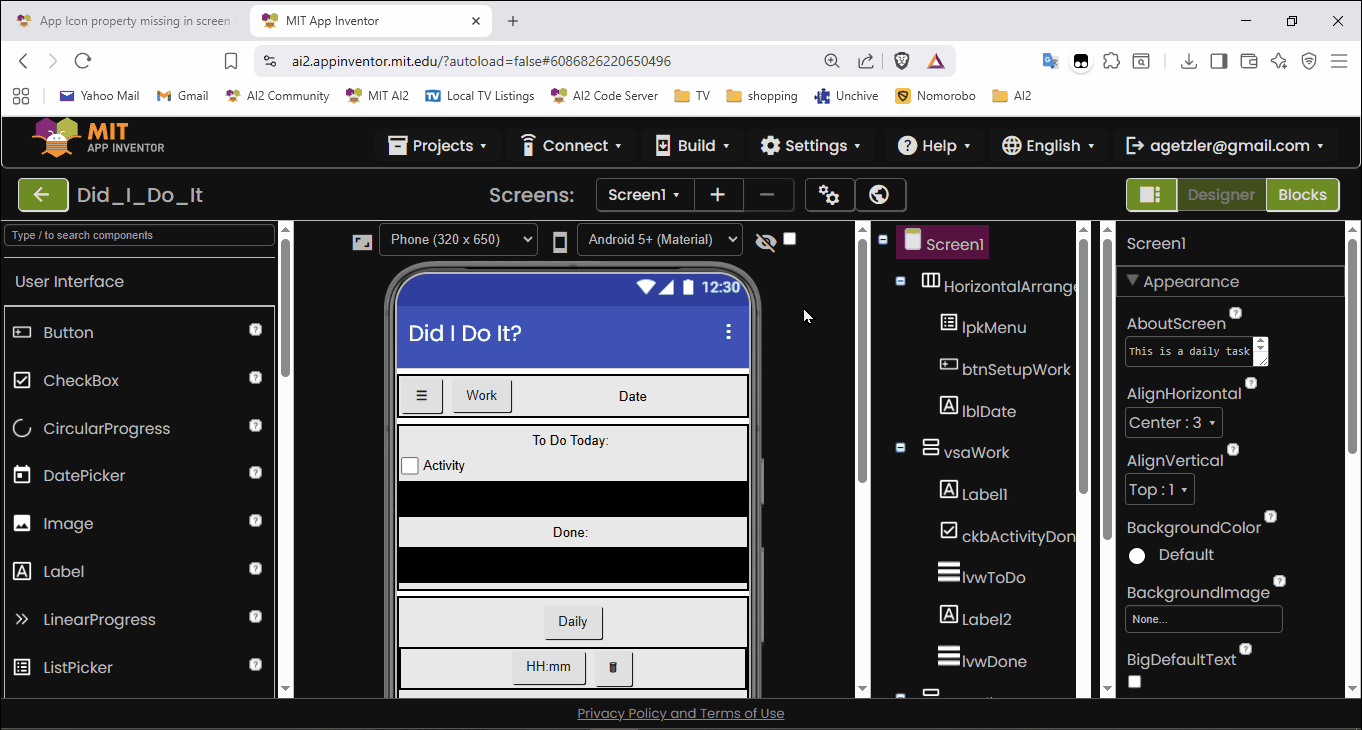
Task: Collapse the vsaWork tree node
Action: [900, 448]
